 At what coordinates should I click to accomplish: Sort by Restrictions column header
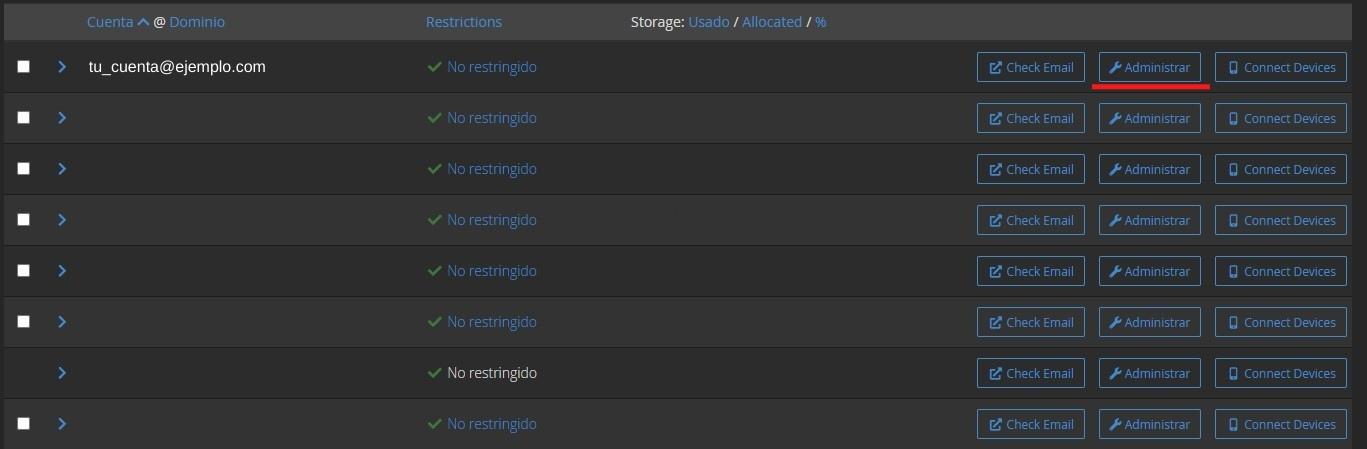(x=464, y=22)
